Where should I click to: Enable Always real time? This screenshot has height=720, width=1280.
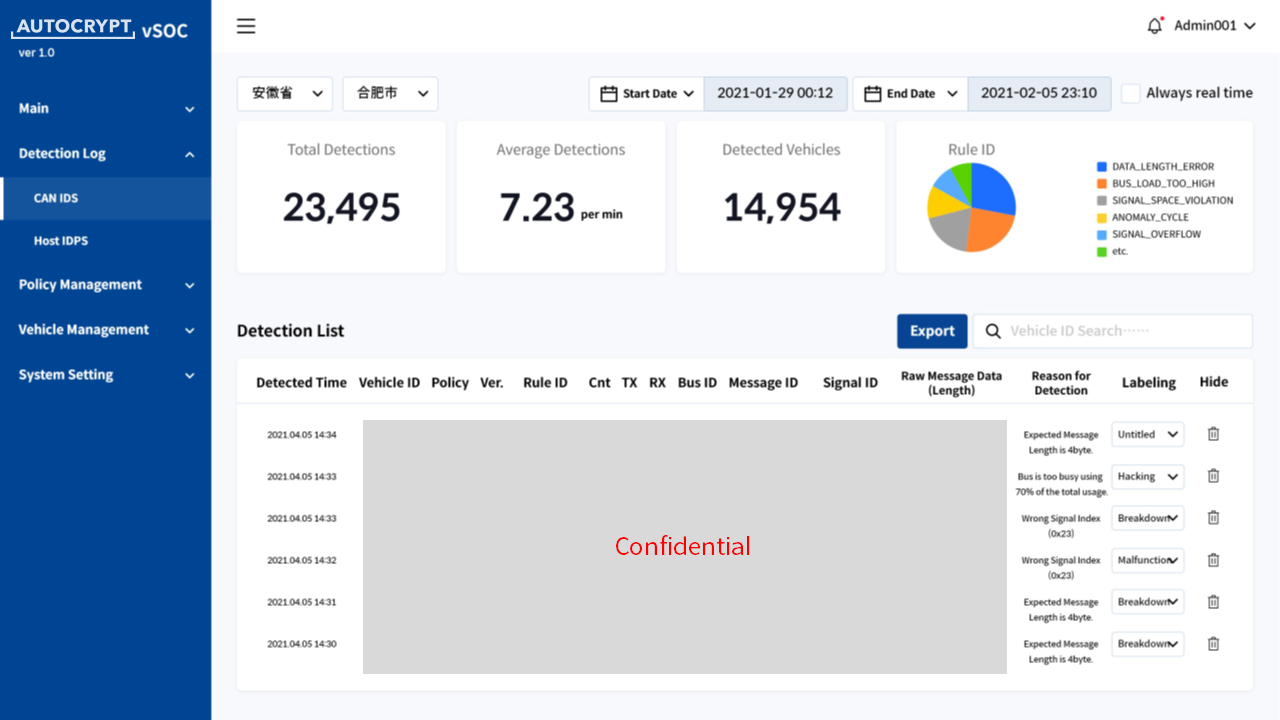[x=1130, y=92]
